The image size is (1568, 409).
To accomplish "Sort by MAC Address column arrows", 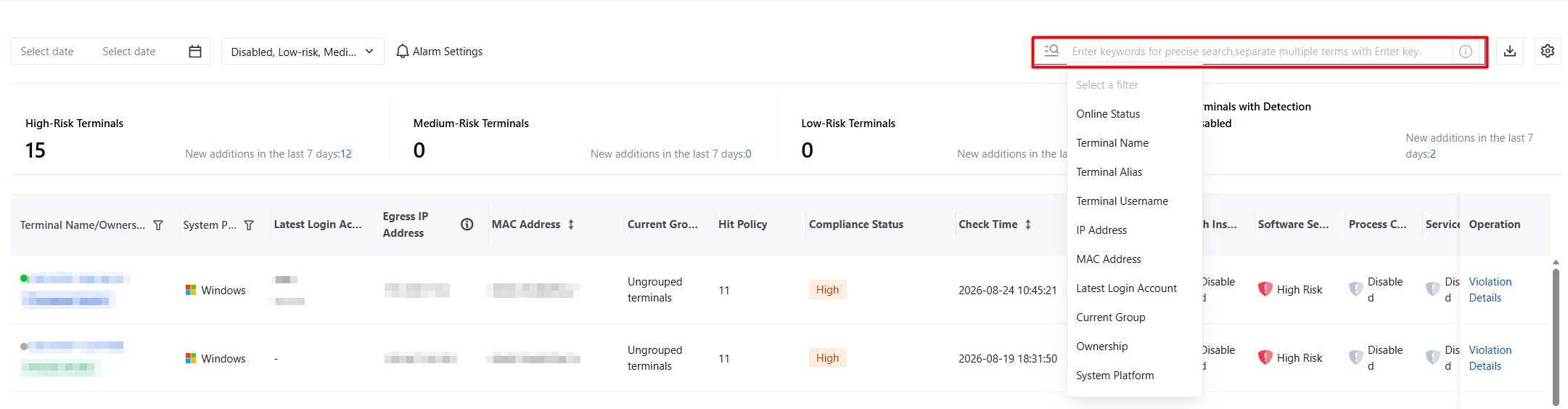I will pyautogui.click(x=571, y=224).
